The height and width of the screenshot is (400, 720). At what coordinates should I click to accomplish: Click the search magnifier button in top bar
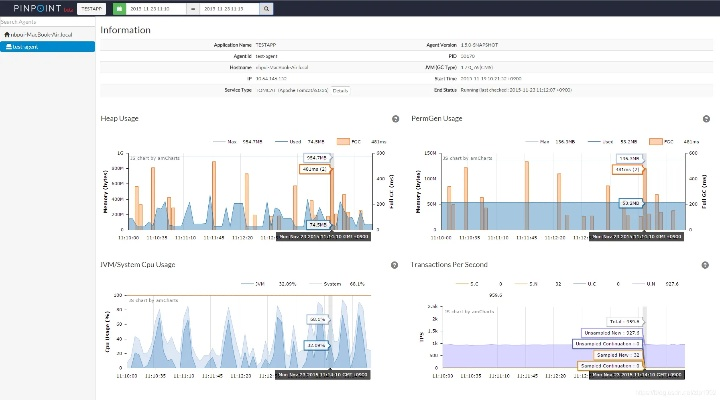point(267,8)
